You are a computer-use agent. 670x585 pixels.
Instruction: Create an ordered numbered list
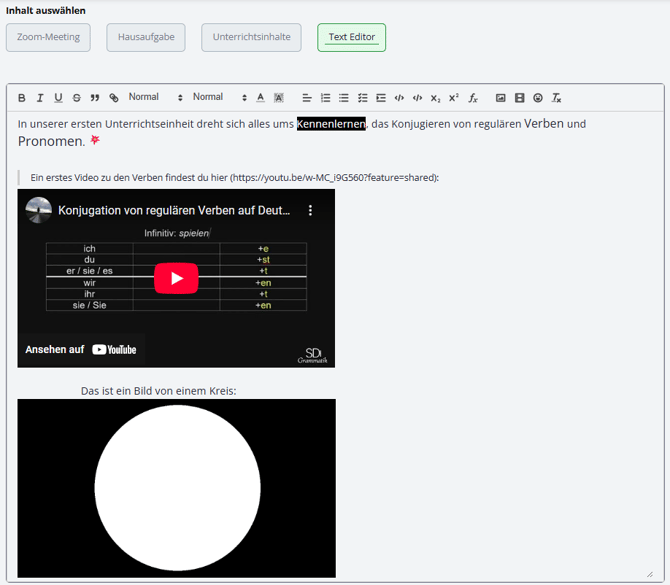pos(326,98)
